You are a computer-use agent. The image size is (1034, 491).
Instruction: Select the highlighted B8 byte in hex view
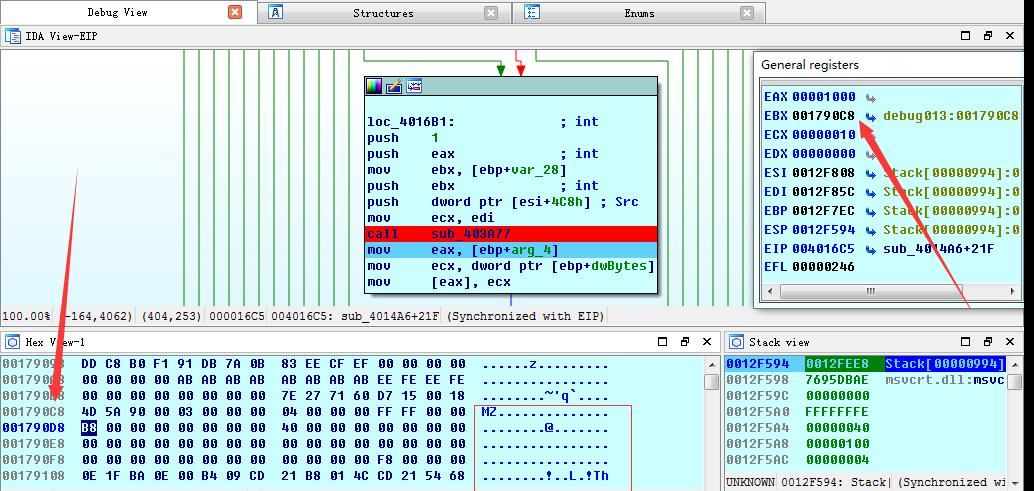[89, 428]
